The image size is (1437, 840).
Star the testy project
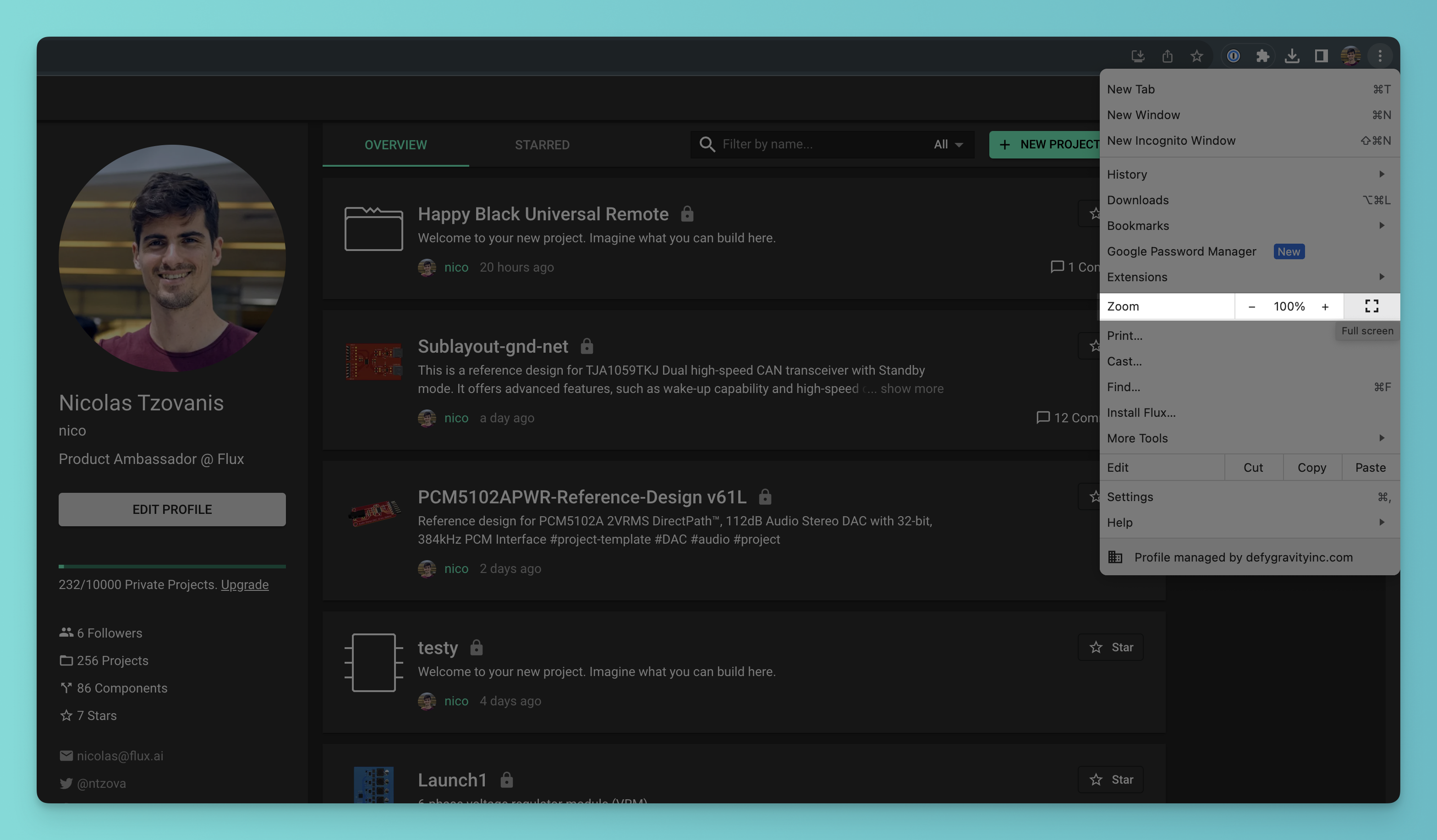(x=1110, y=647)
